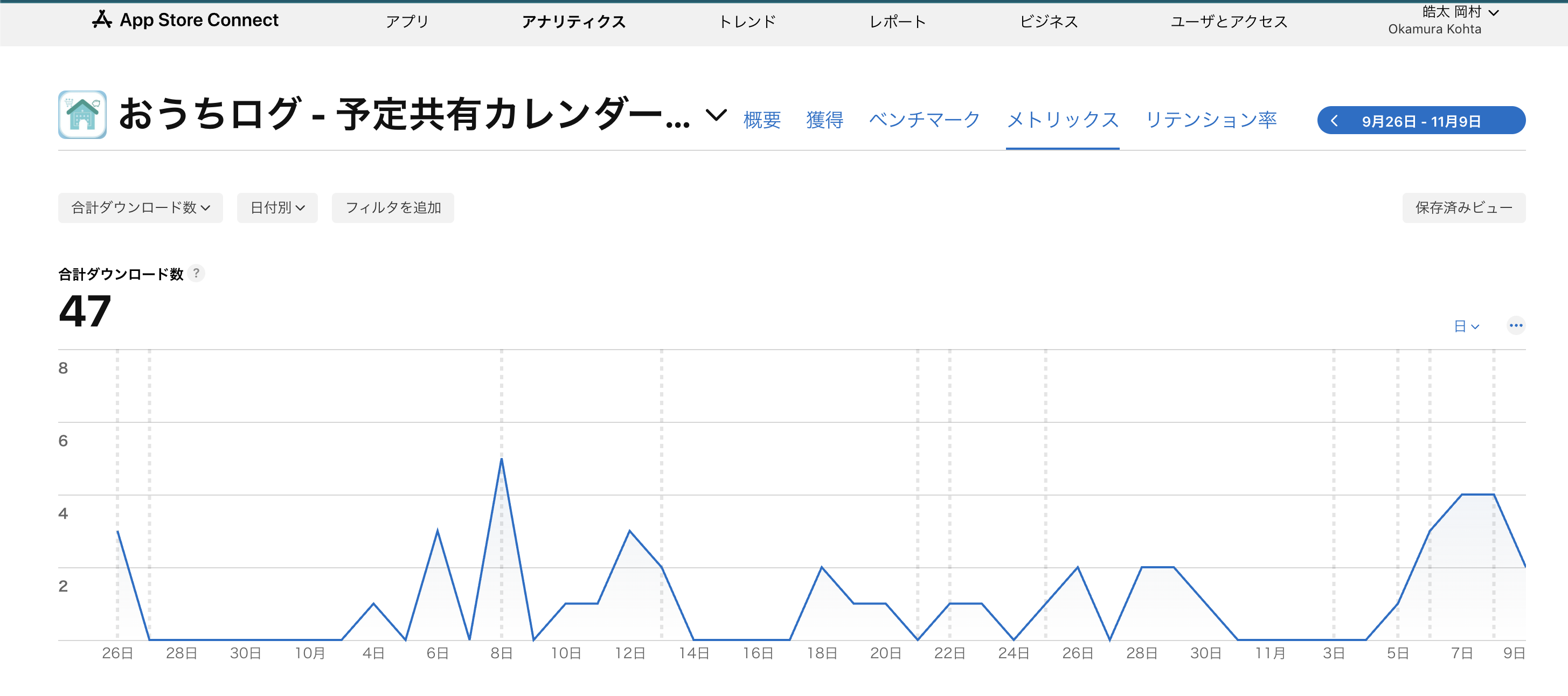Click the App Store Connect logo icon
This screenshot has height=696, width=1568.
pos(102,20)
